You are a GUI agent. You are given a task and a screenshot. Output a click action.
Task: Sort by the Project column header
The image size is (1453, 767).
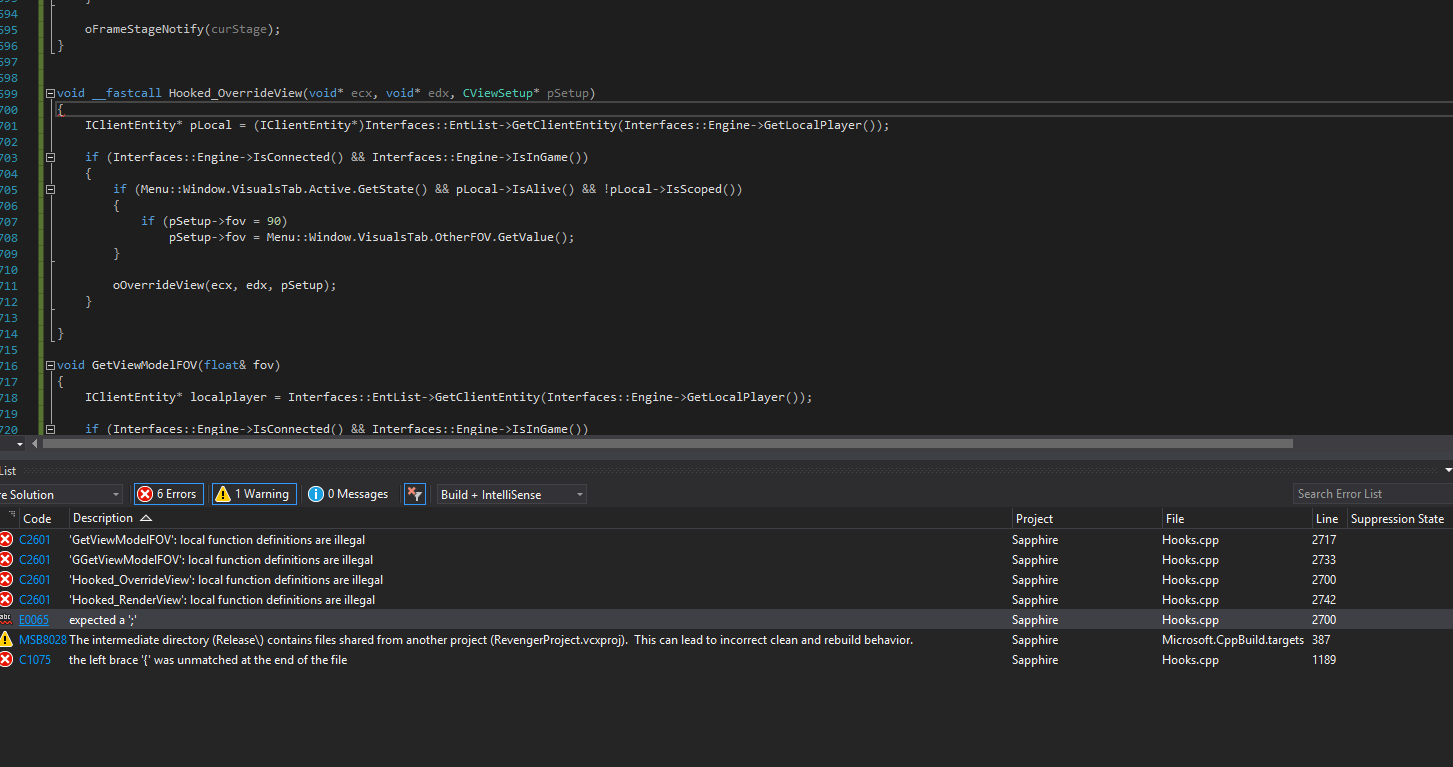1034,519
